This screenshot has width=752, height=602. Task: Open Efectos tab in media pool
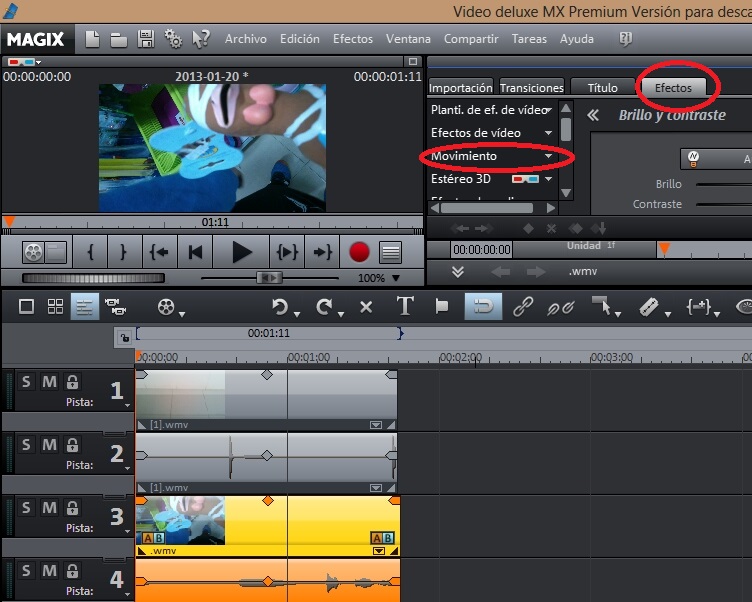[673, 87]
